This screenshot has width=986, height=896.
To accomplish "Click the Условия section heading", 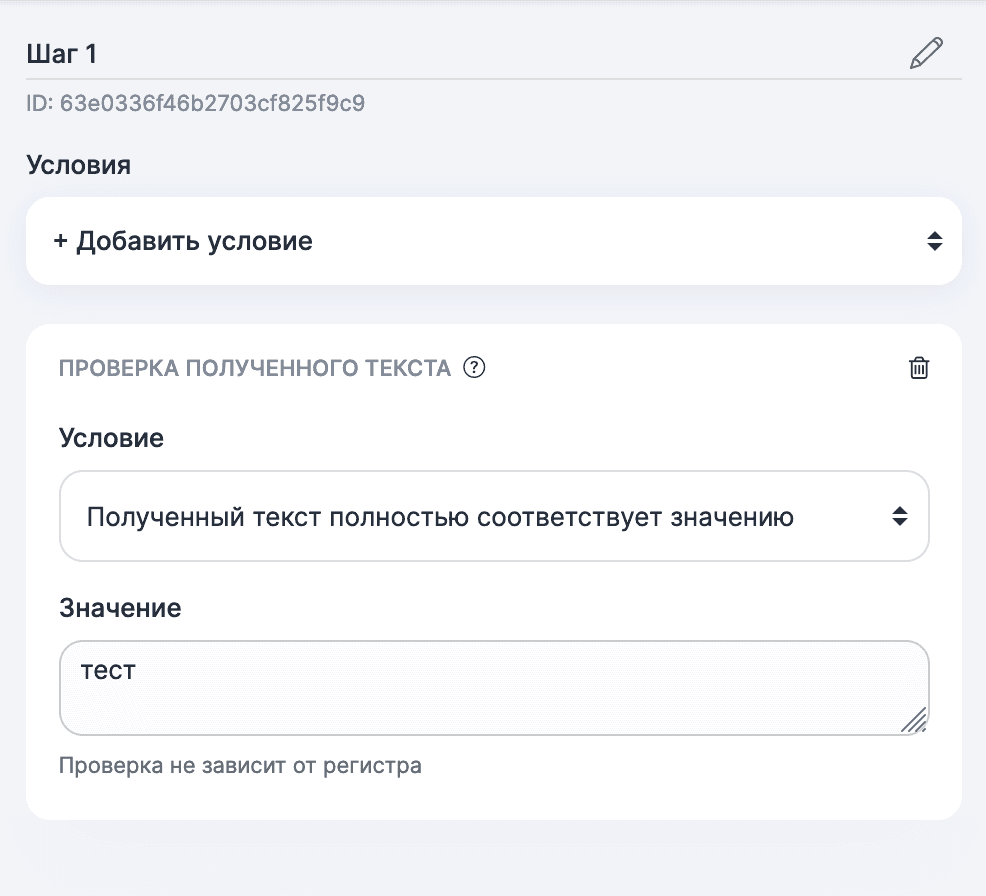I will [78, 165].
